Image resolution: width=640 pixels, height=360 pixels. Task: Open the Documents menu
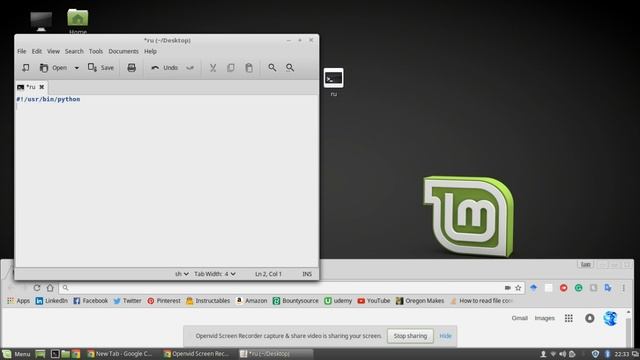coord(123,51)
